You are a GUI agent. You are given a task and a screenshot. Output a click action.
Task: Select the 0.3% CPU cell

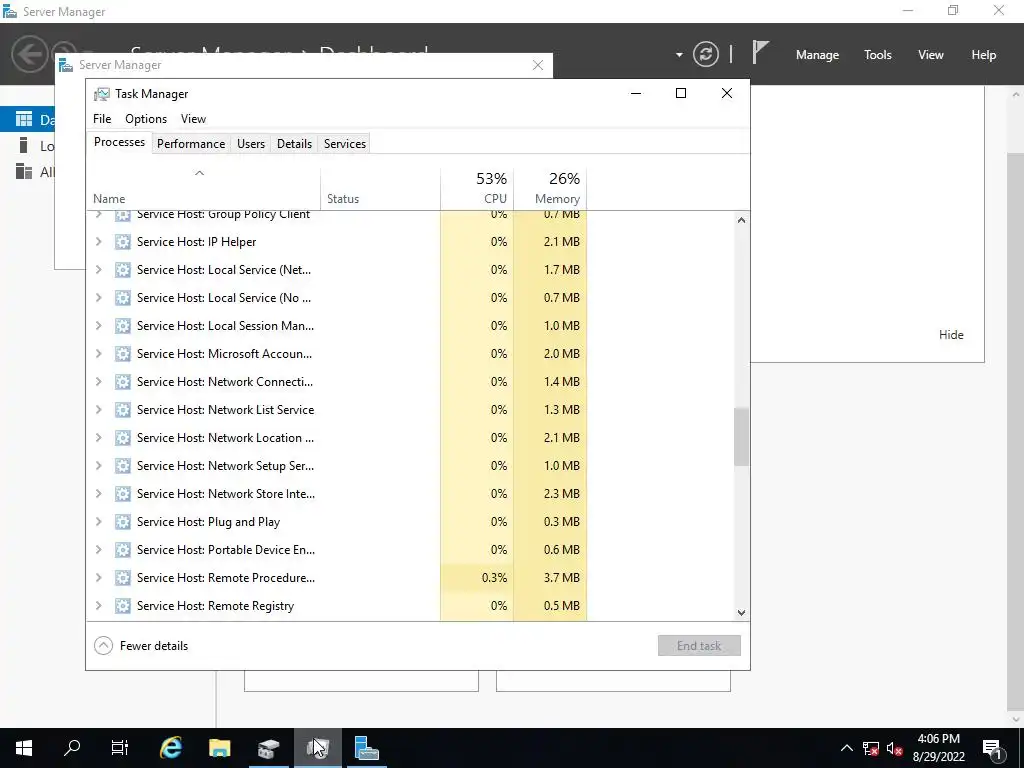(477, 577)
